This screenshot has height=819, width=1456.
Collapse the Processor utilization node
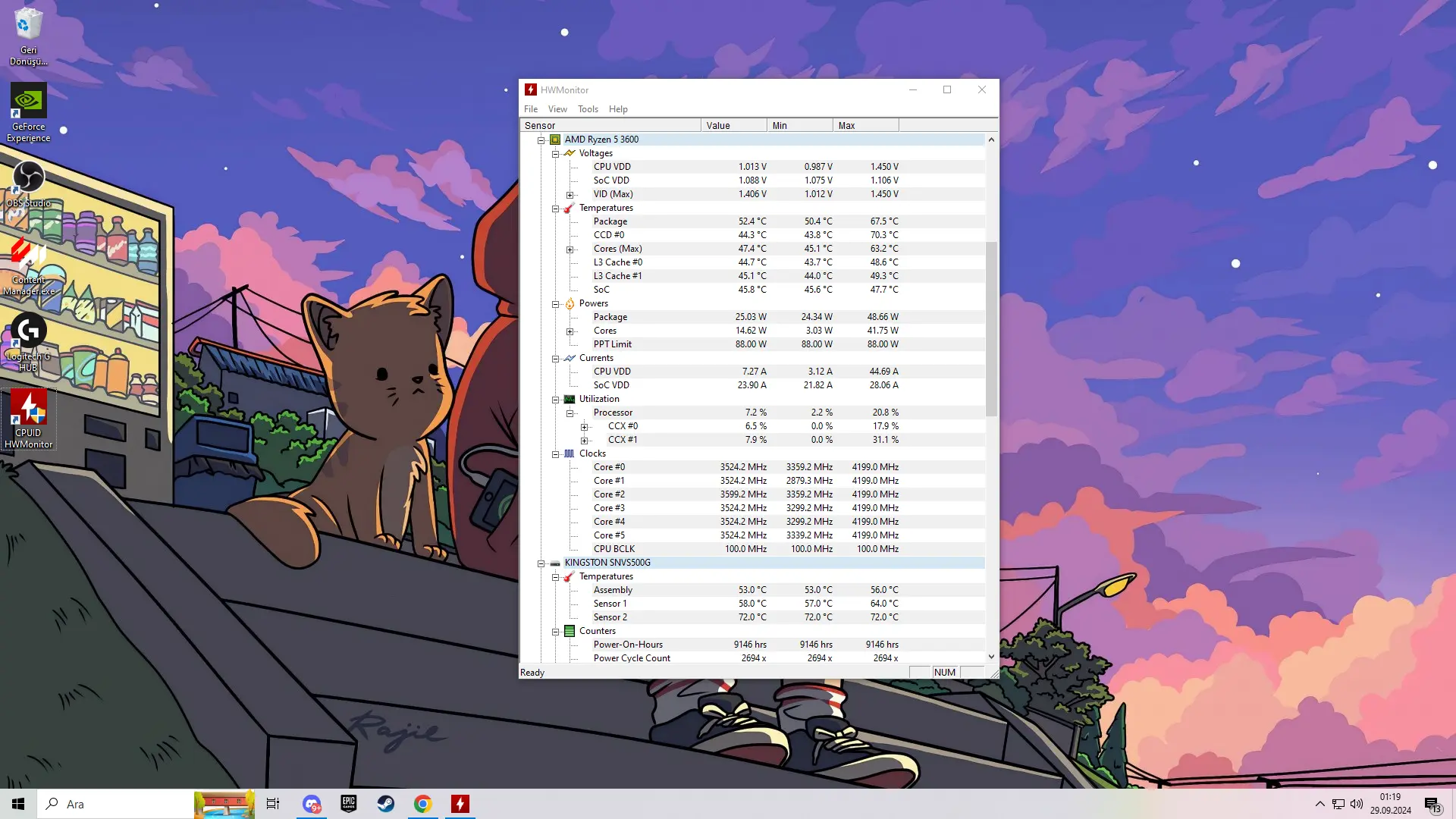[x=570, y=413]
